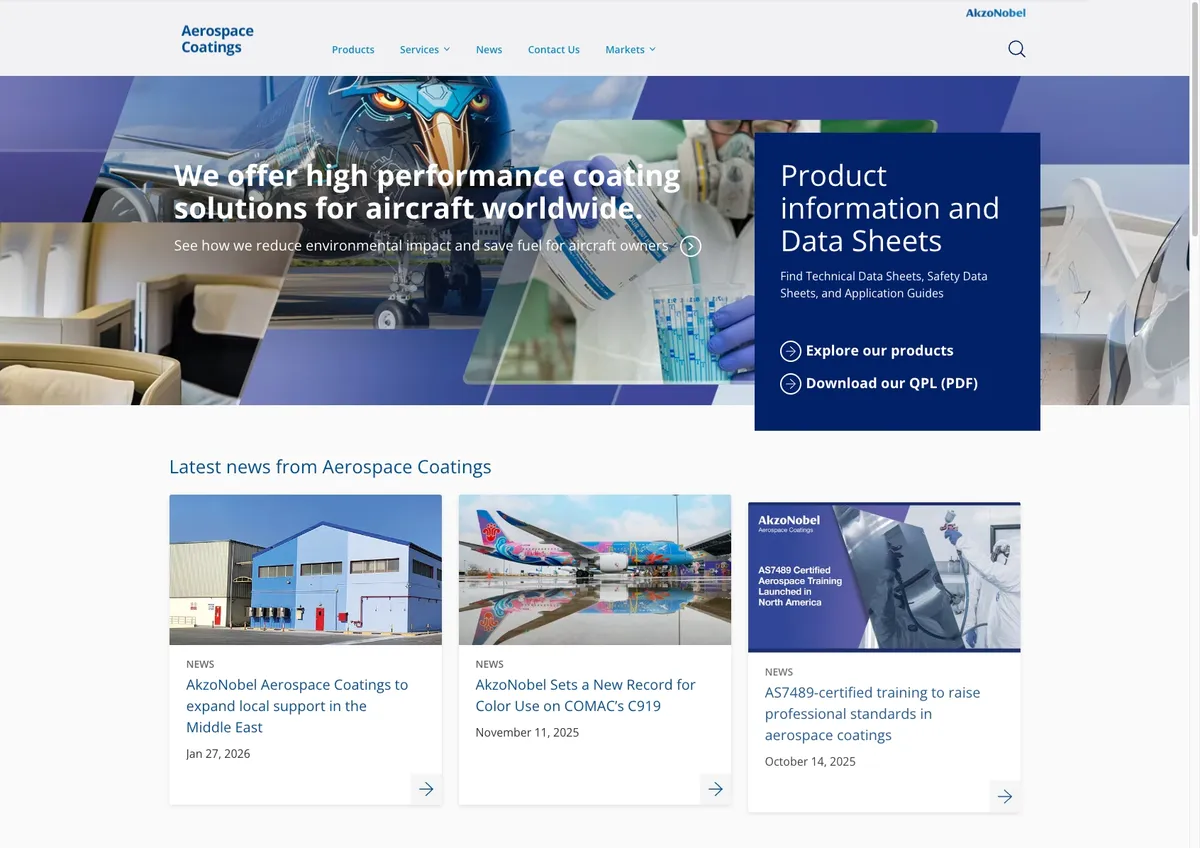The image size is (1200, 848).
Task: Click Download our QPL (PDF) link
Action: click(892, 383)
